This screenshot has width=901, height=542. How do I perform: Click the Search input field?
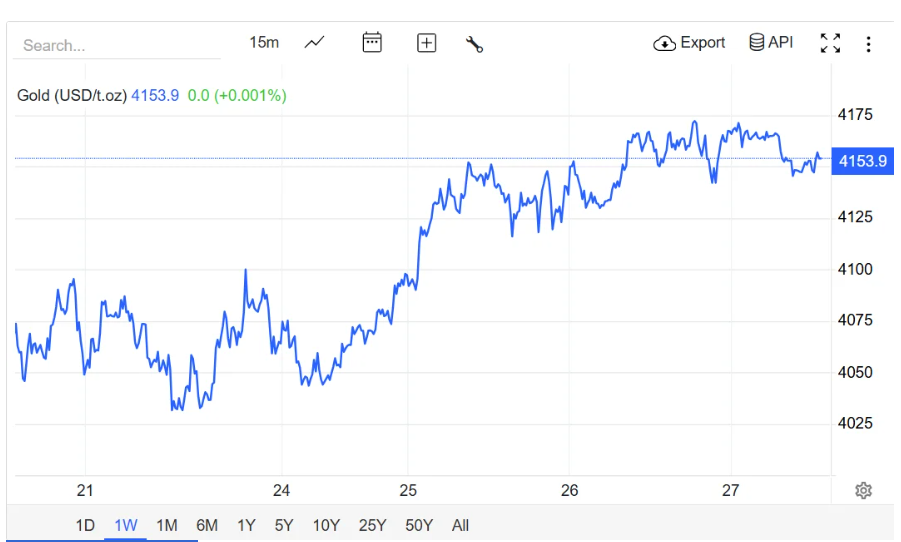click(115, 45)
